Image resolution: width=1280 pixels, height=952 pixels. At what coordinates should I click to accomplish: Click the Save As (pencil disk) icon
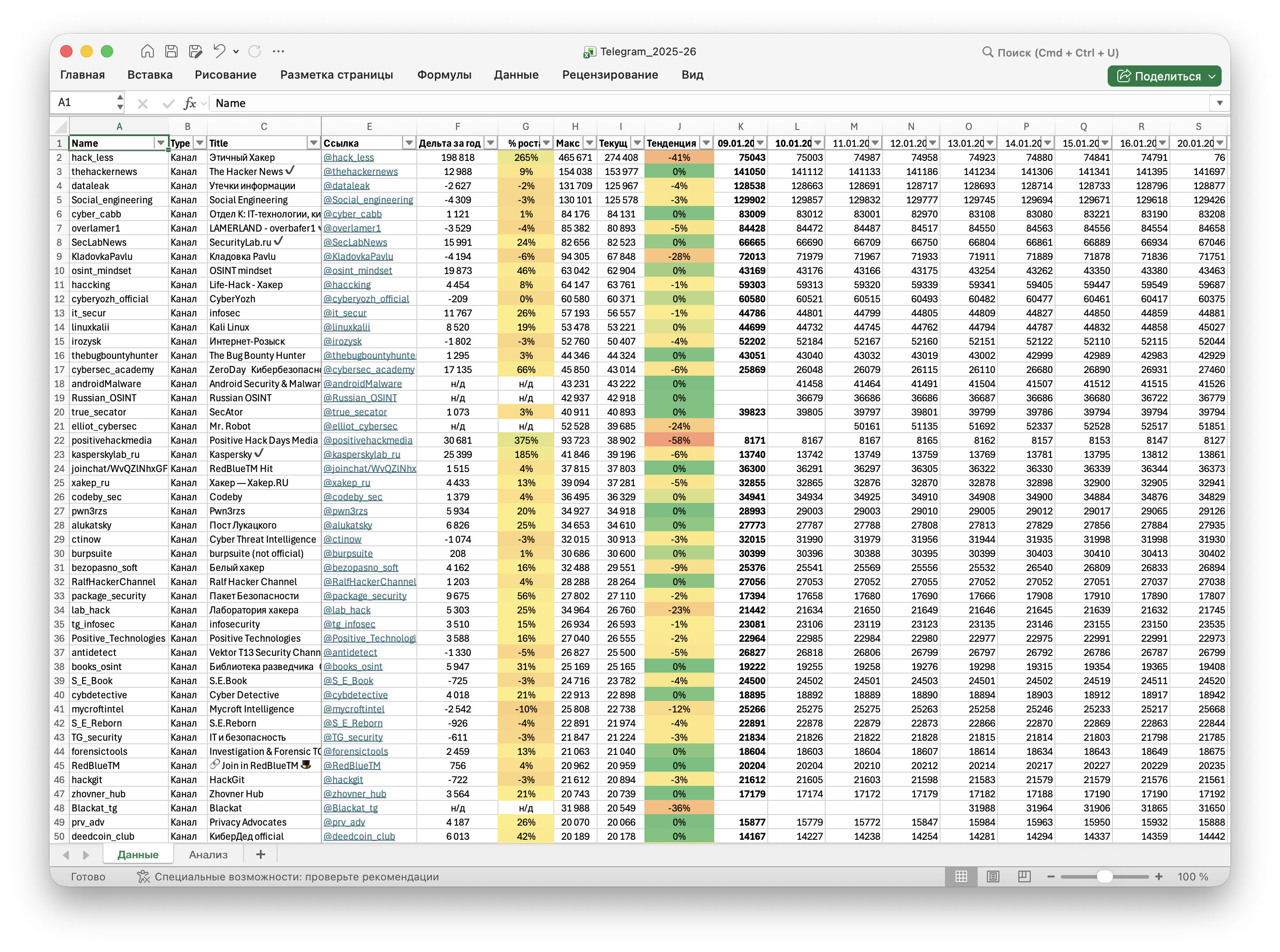click(x=195, y=51)
